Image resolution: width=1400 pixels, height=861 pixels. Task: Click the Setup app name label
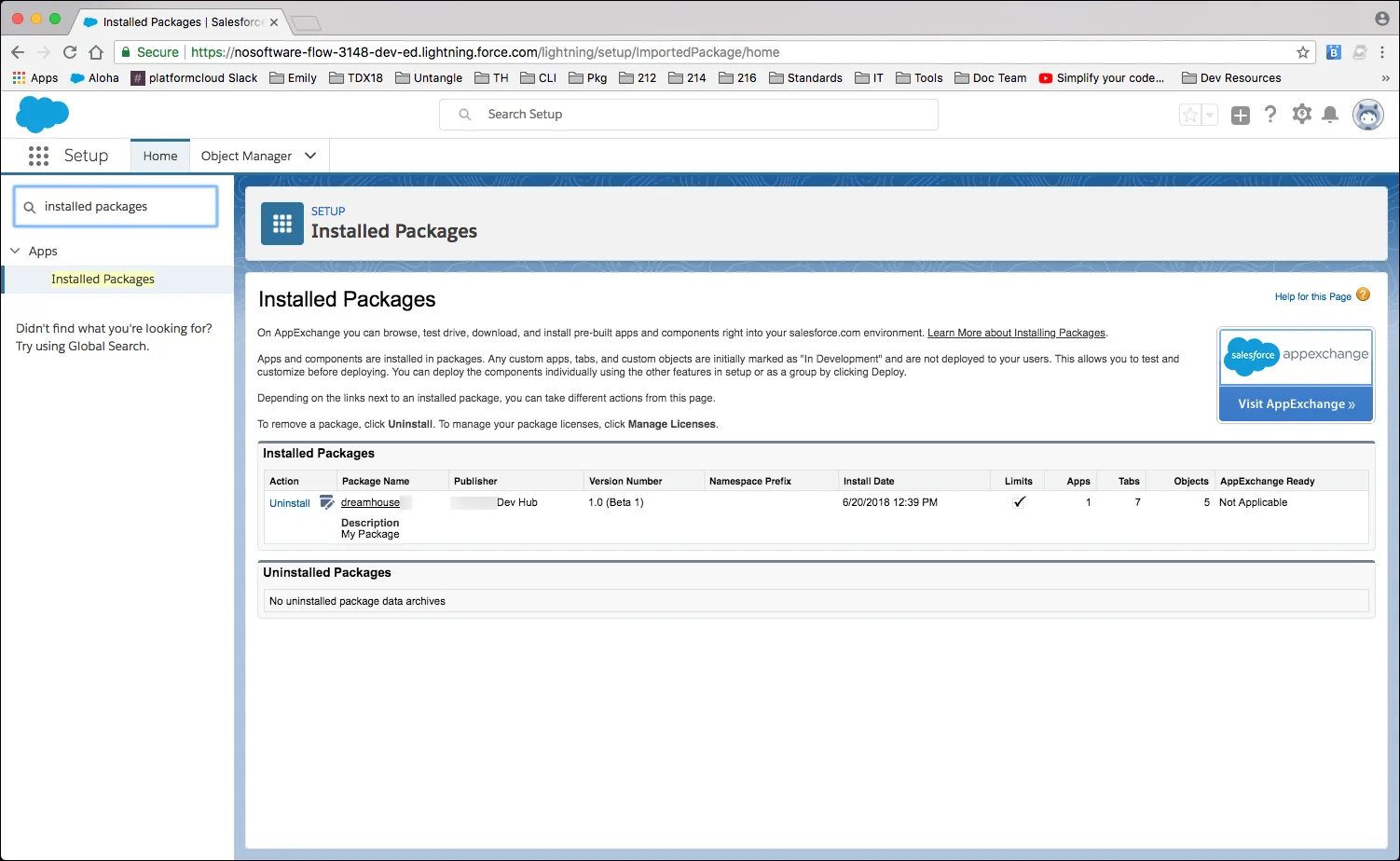86,156
